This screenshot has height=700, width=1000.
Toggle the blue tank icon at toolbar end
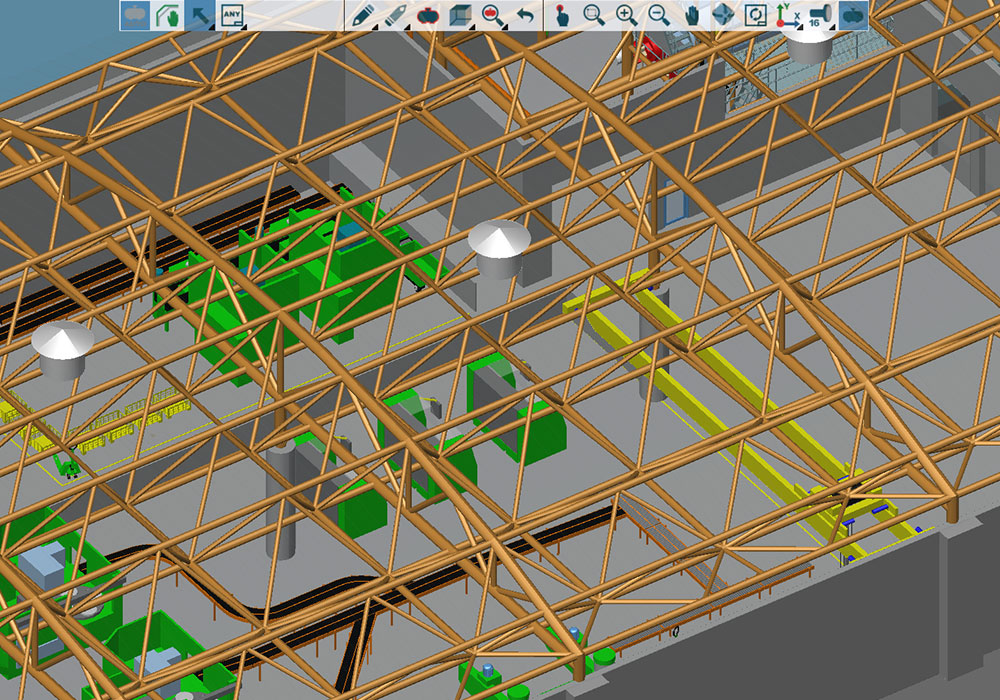point(853,15)
